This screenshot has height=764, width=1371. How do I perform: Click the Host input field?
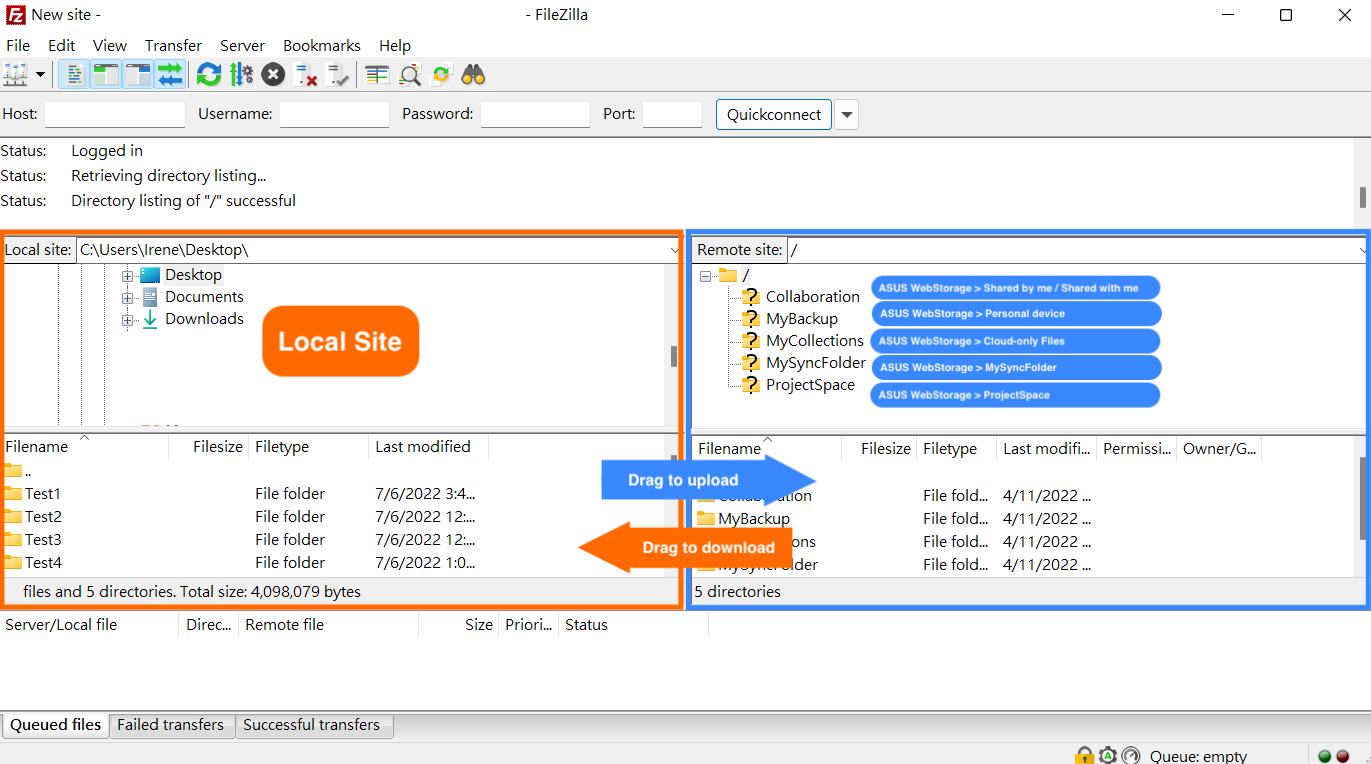pyautogui.click(x=115, y=114)
